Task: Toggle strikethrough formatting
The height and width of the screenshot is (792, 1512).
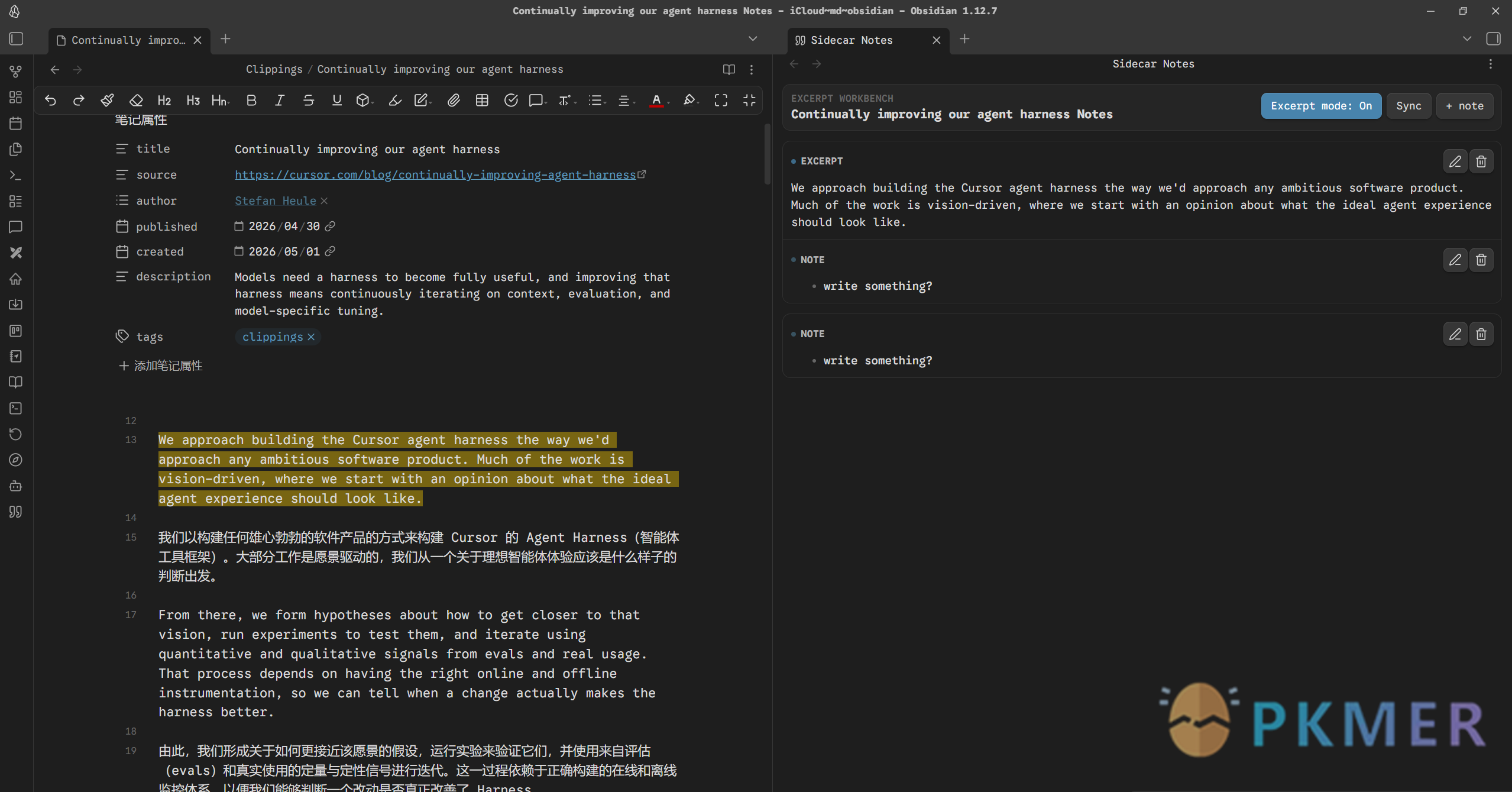Action: tap(308, 101)
